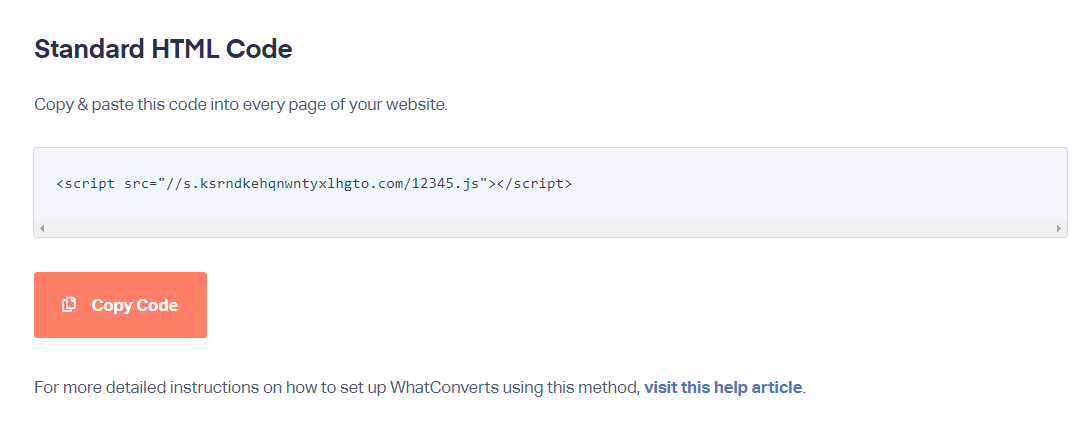The image size is (1089, 425).
Task: Open the 'visit this help article' link
Action: [x=723, y=387]
